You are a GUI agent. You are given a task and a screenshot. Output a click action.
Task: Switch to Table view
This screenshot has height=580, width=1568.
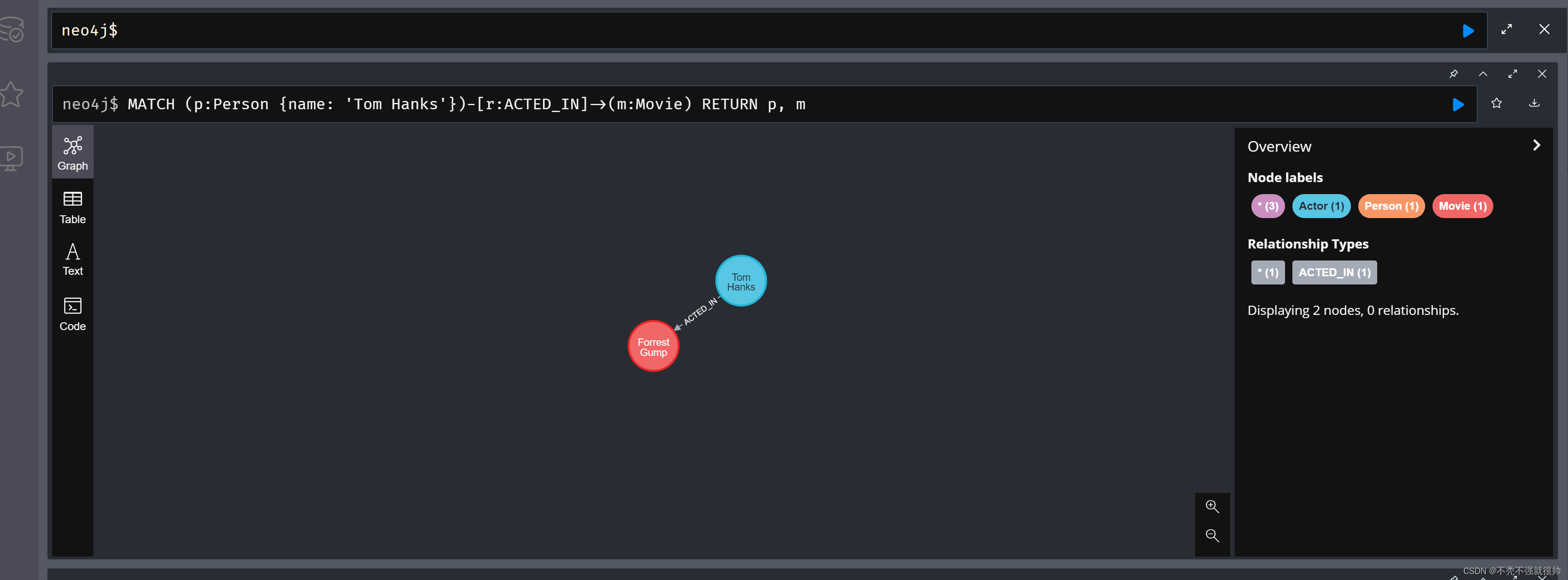tap(72, 207)
